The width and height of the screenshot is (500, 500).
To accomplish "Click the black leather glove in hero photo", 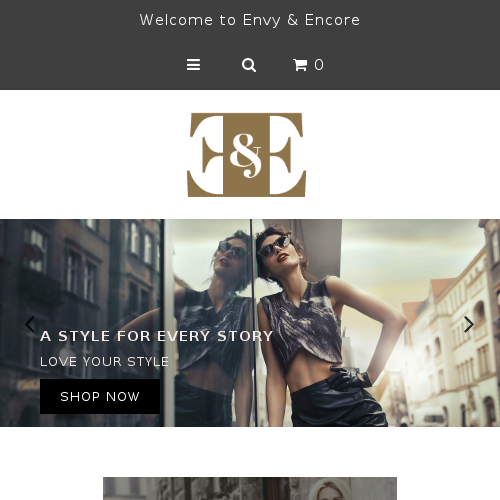I will (x=352, y=377).
